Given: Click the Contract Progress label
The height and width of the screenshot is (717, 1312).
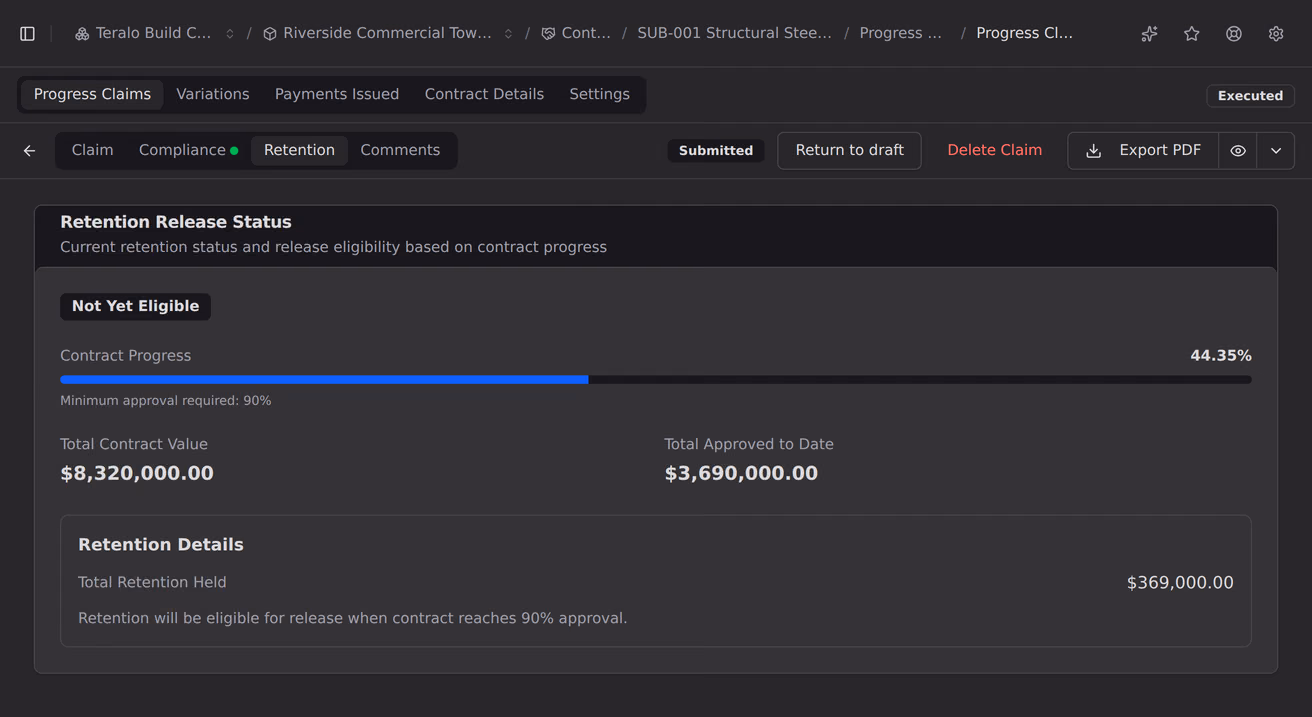Looking at the screenshot, I should (x=125, y=356).
